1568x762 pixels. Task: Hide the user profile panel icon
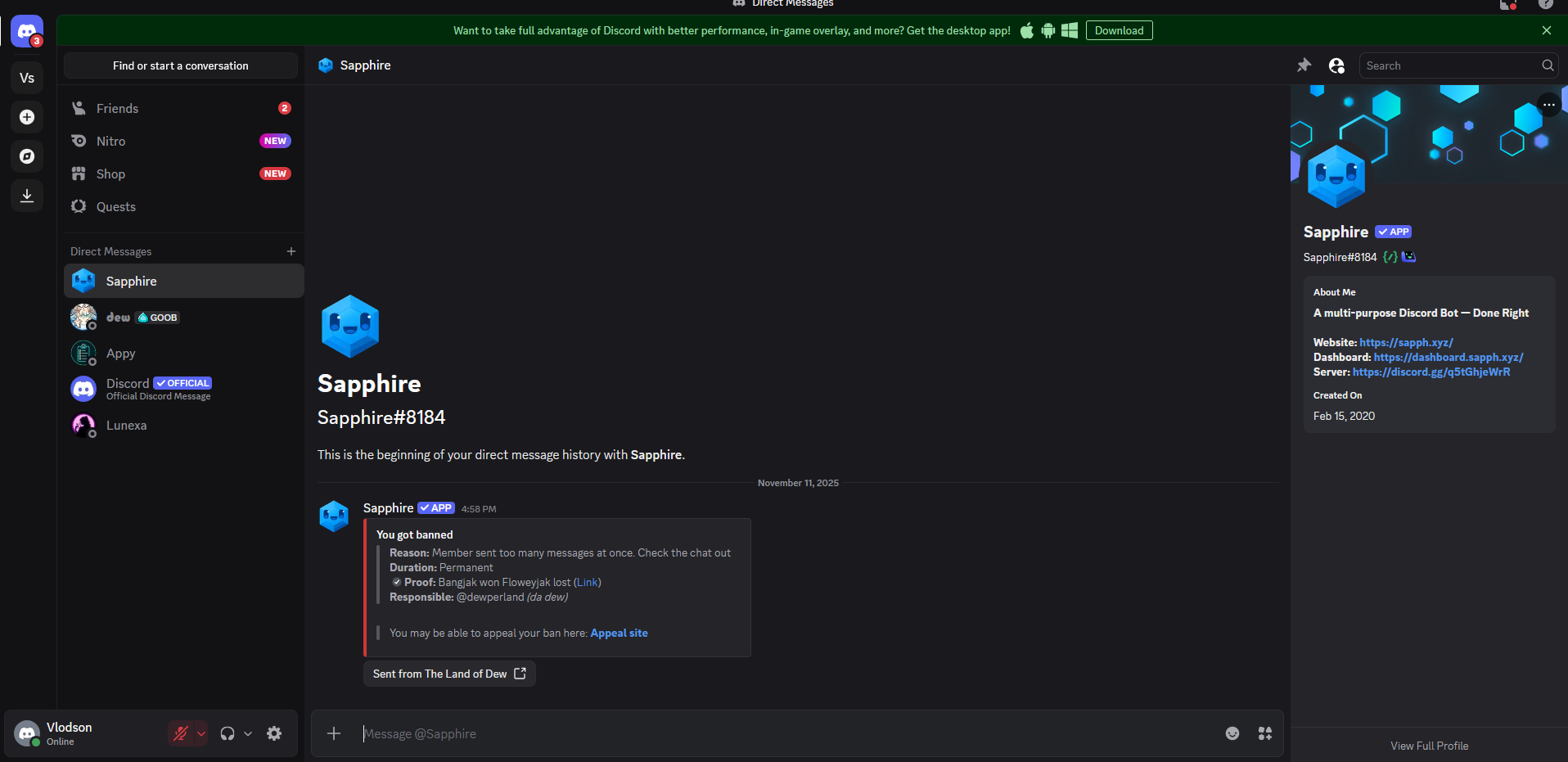1336,65
